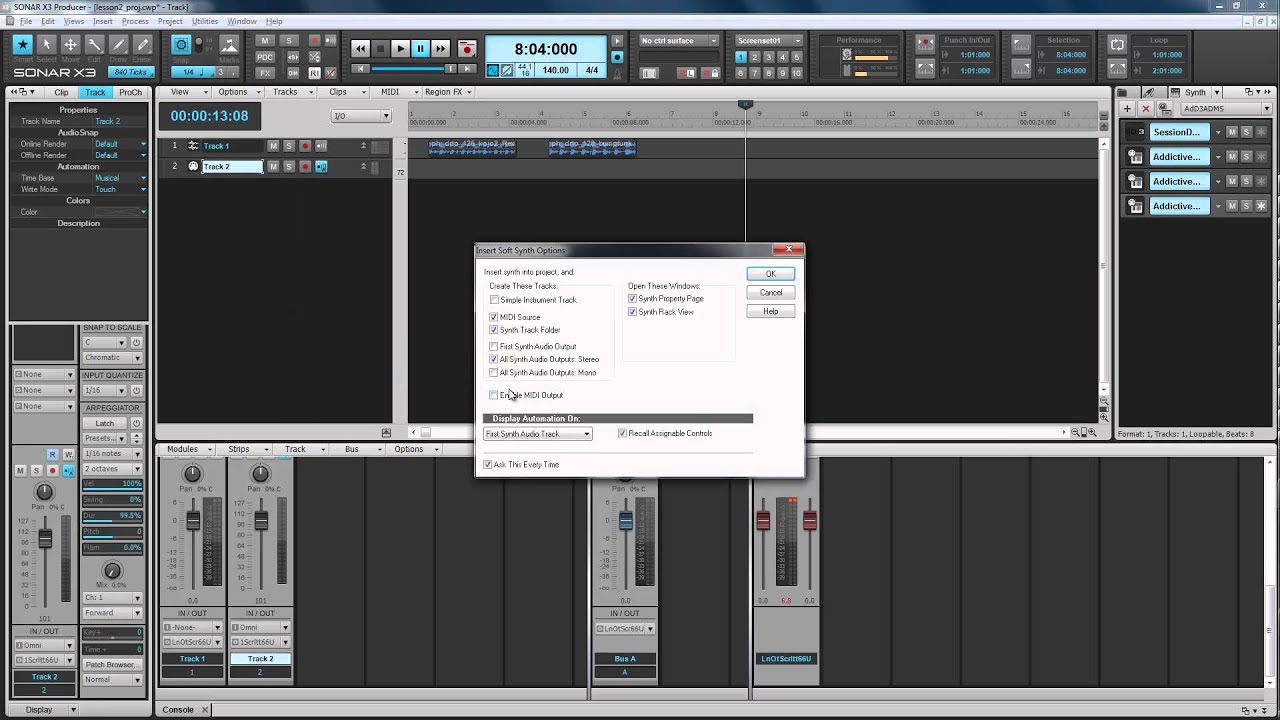1280x720 pixels.
Task: Cancel the Insert Soft Synth dialog
Action: pyautogui.click(x=770, y=293)
